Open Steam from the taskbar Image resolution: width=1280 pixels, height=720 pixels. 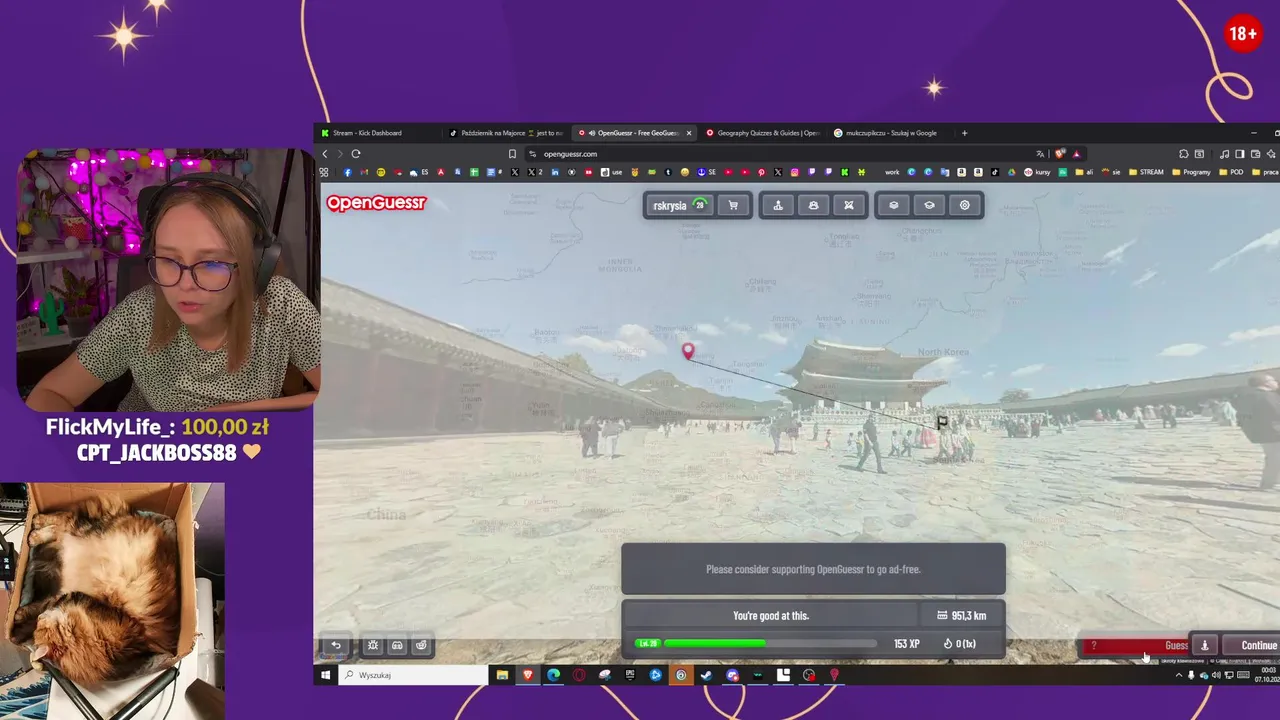click(706, 675)
